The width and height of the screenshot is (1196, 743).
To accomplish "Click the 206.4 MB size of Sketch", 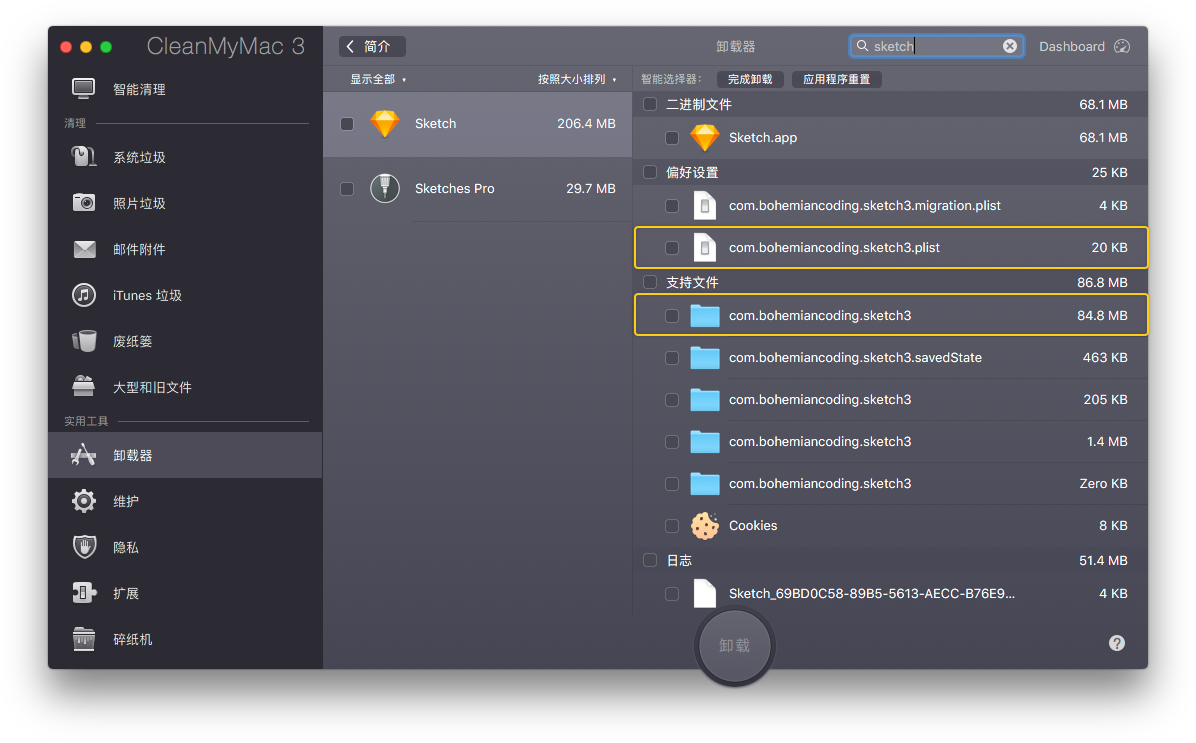I will click(x=586, y=124).
